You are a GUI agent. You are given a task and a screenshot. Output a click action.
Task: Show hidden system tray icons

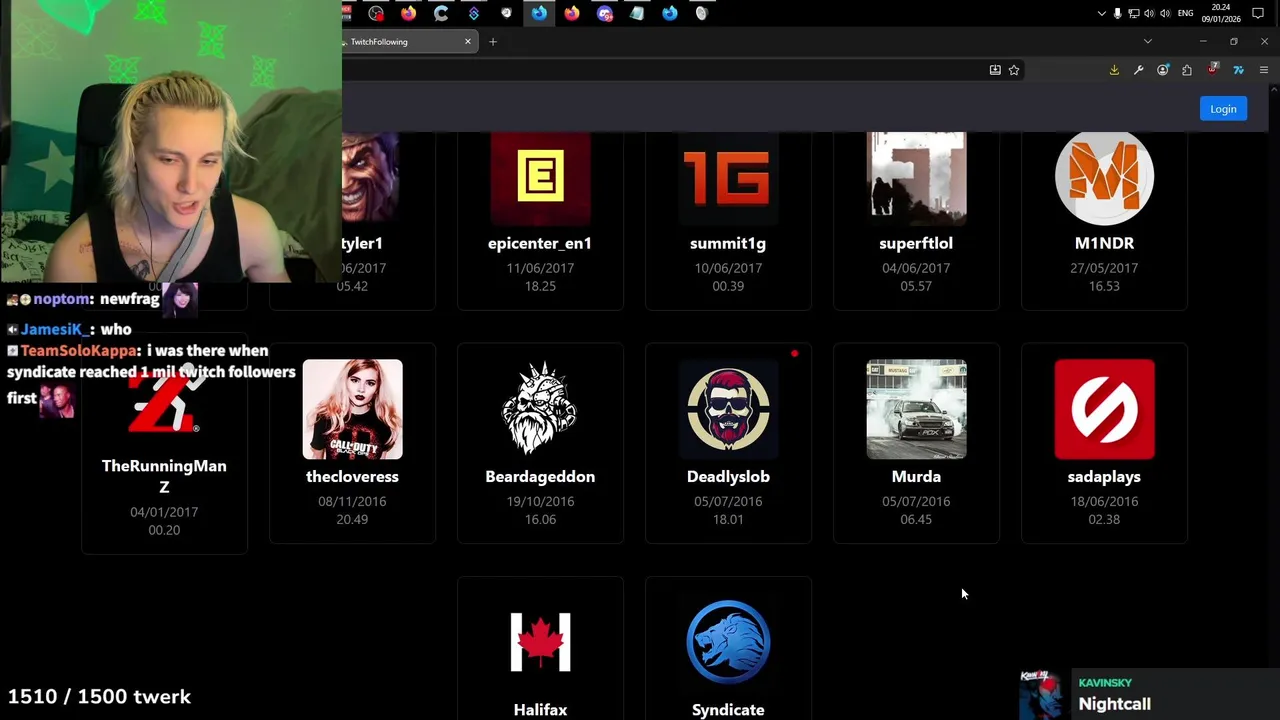pos(1102,13)
